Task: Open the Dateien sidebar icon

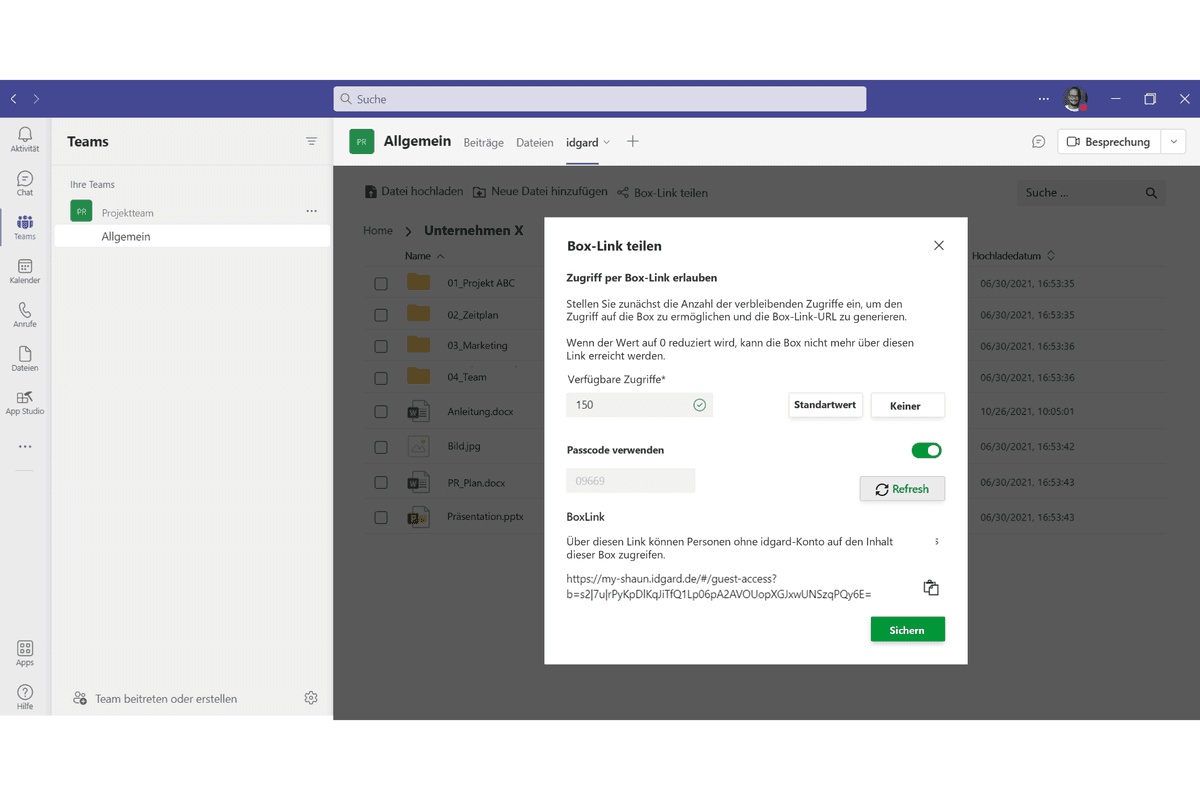Action: (25, 359)
